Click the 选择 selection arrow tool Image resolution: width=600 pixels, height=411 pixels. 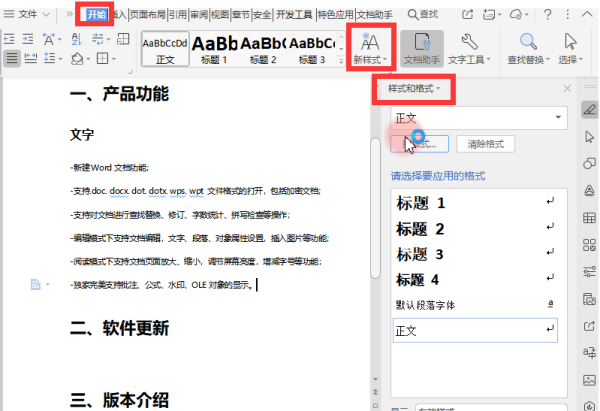click(x=570, y=48)
